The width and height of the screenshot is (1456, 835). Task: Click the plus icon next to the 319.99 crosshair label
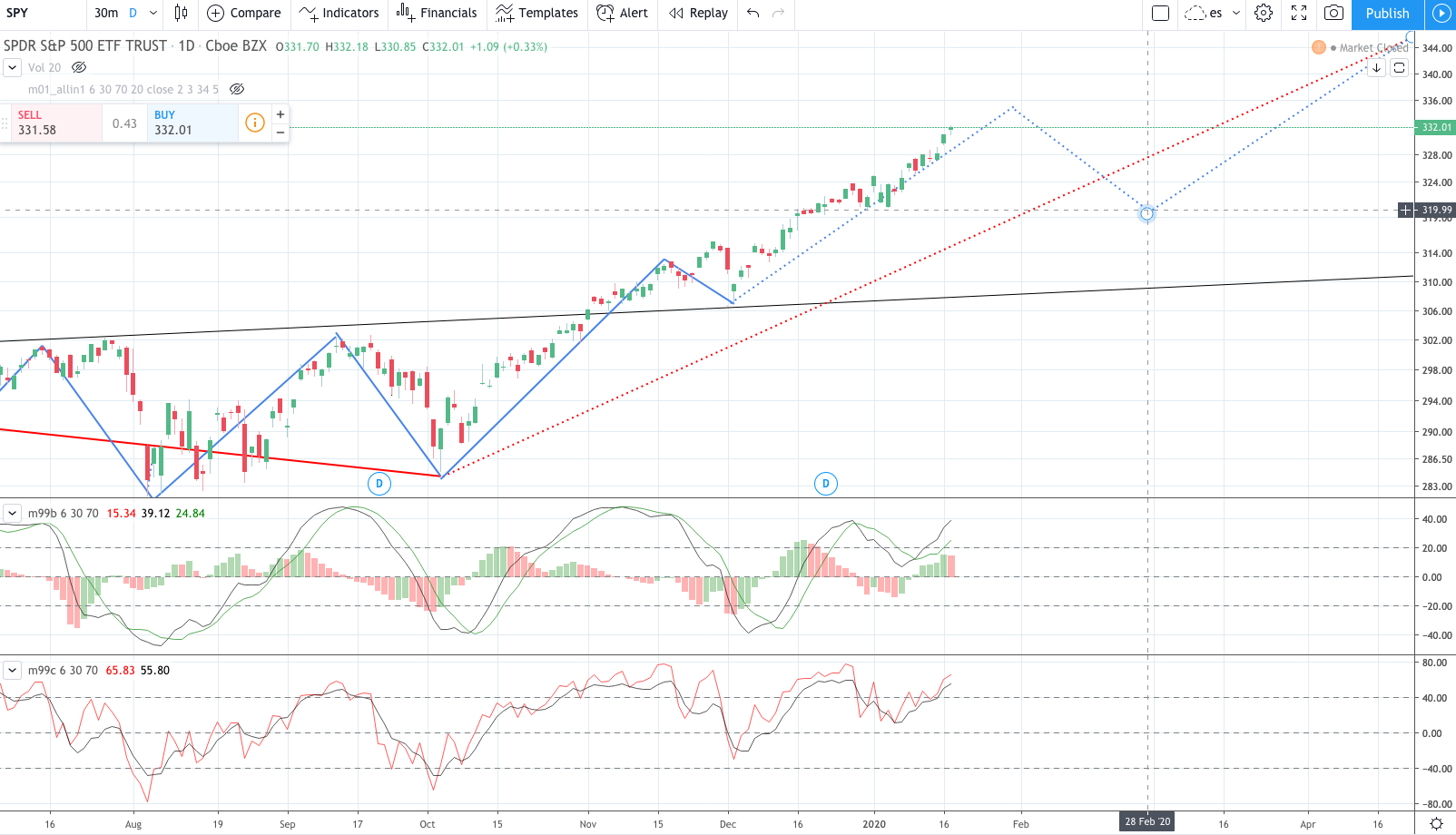pos(1405,210)
